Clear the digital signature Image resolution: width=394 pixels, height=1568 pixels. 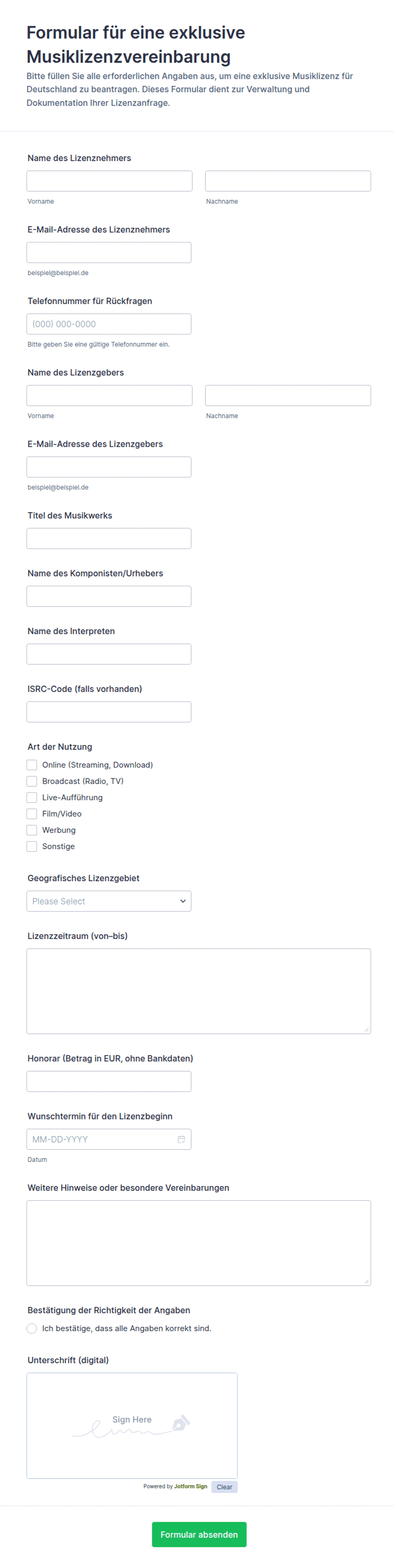pos(225,1487)
